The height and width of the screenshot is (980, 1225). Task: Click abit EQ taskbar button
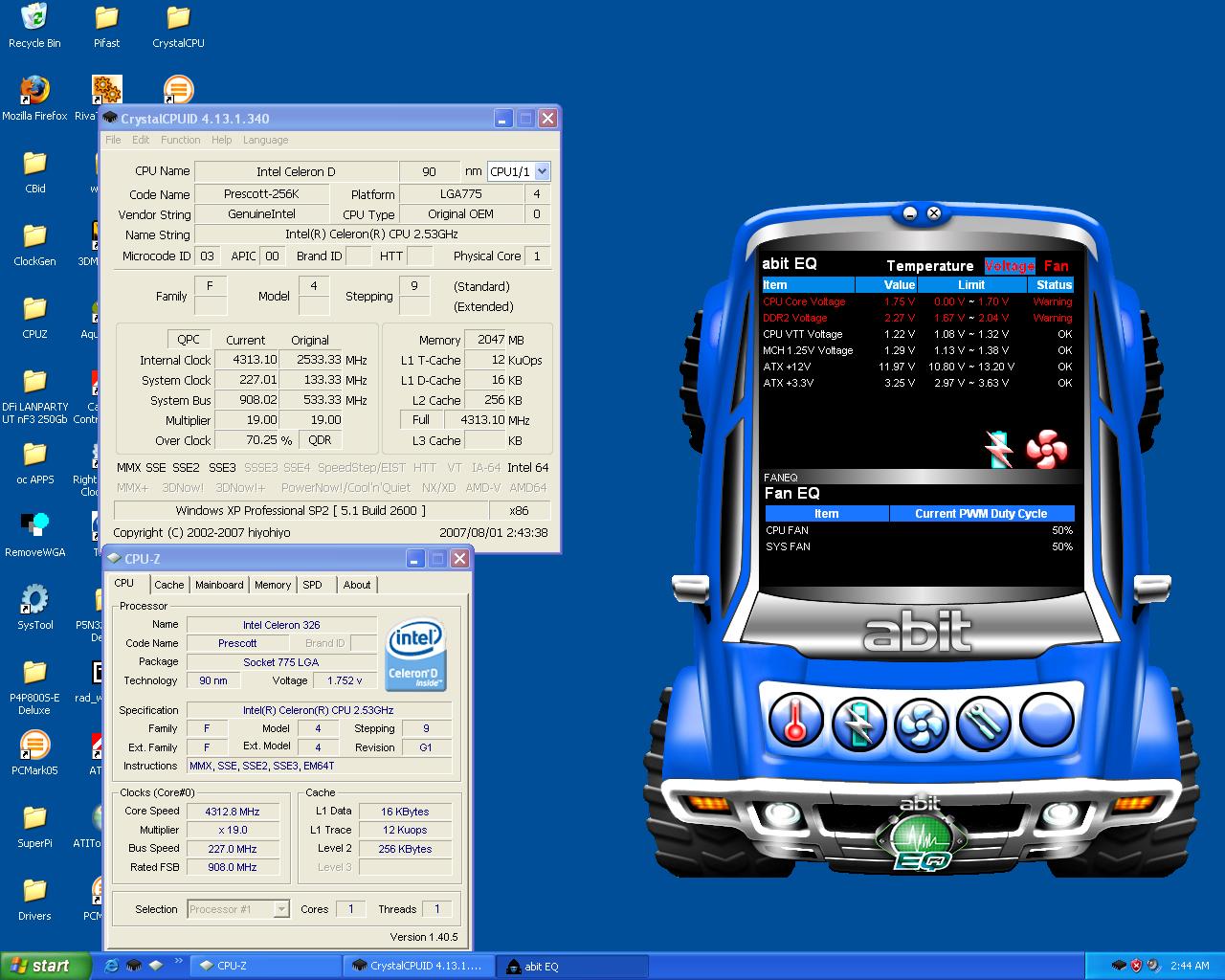[x=571, y=966]
